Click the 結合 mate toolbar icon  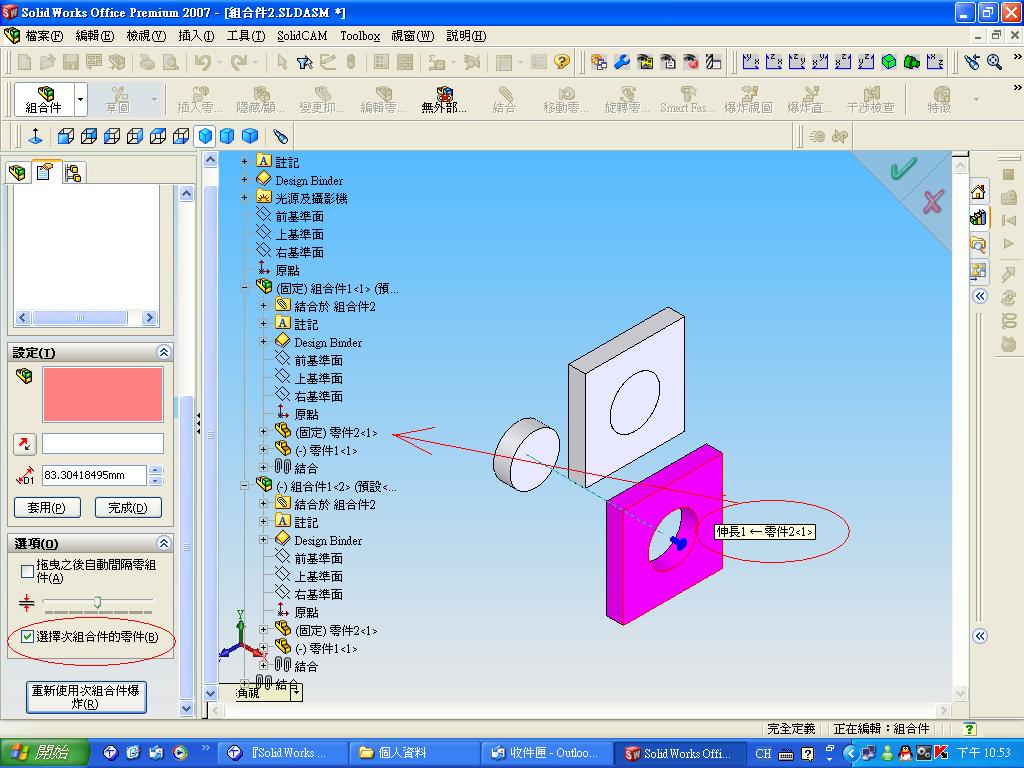504,99
